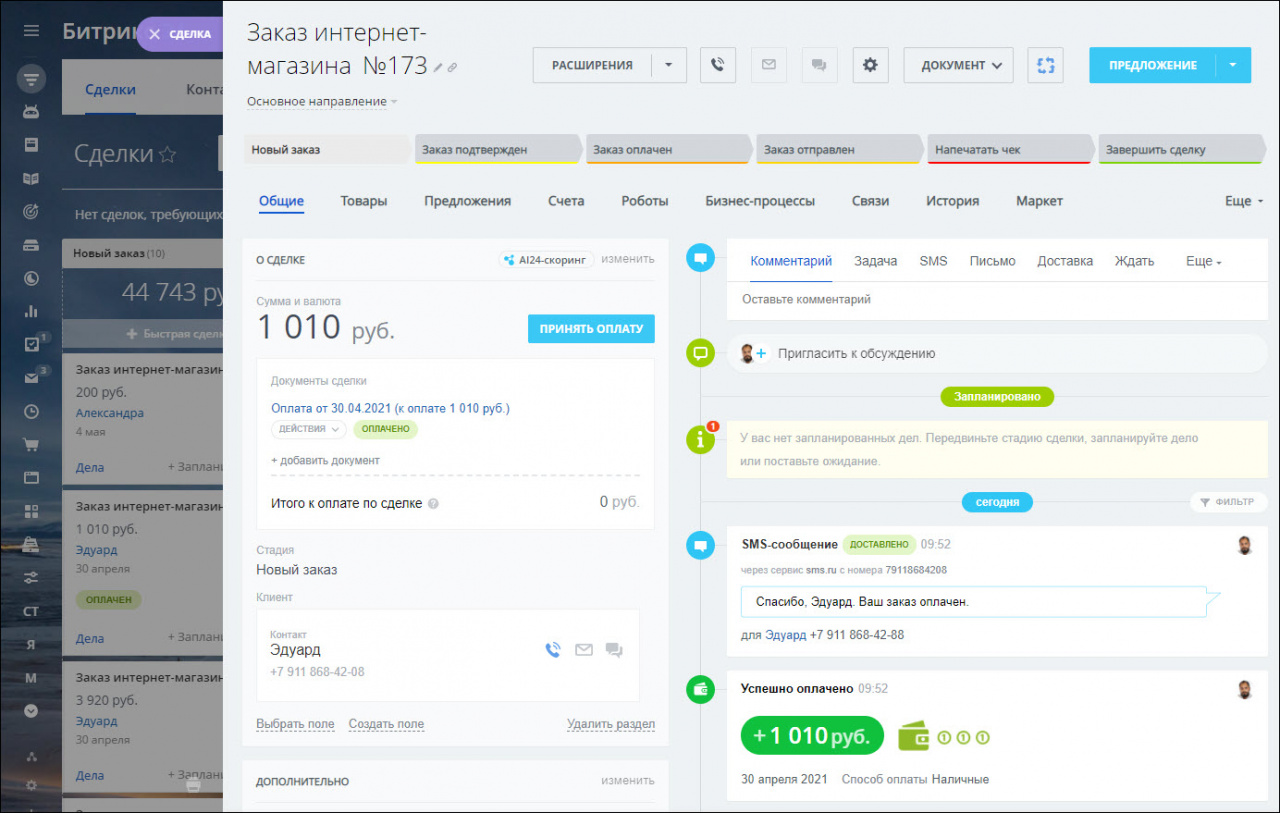Click the Расширения button
This screenshot has width=1280, height=813.
[592, 65]
